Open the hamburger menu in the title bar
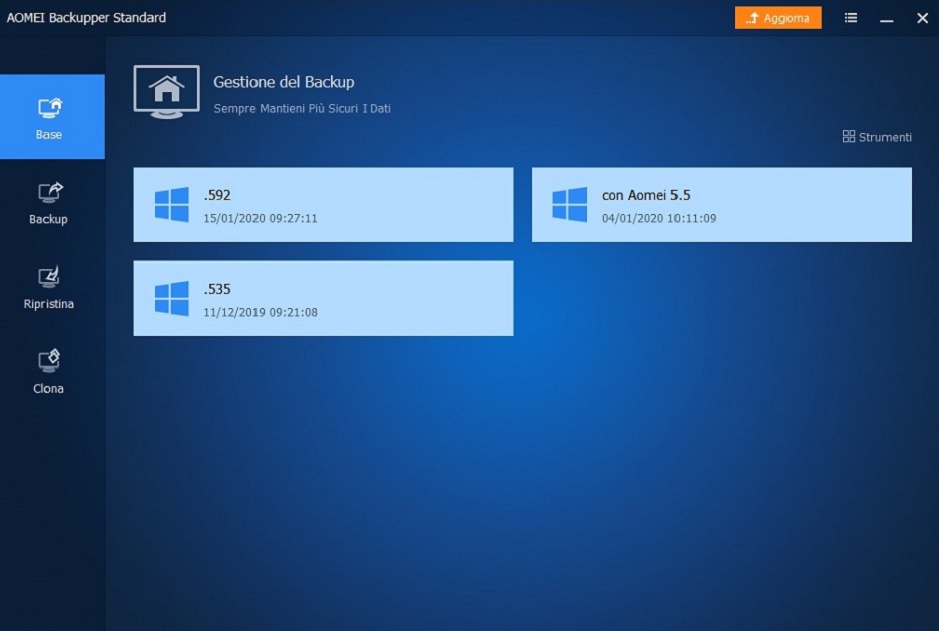 coord(850,18)
